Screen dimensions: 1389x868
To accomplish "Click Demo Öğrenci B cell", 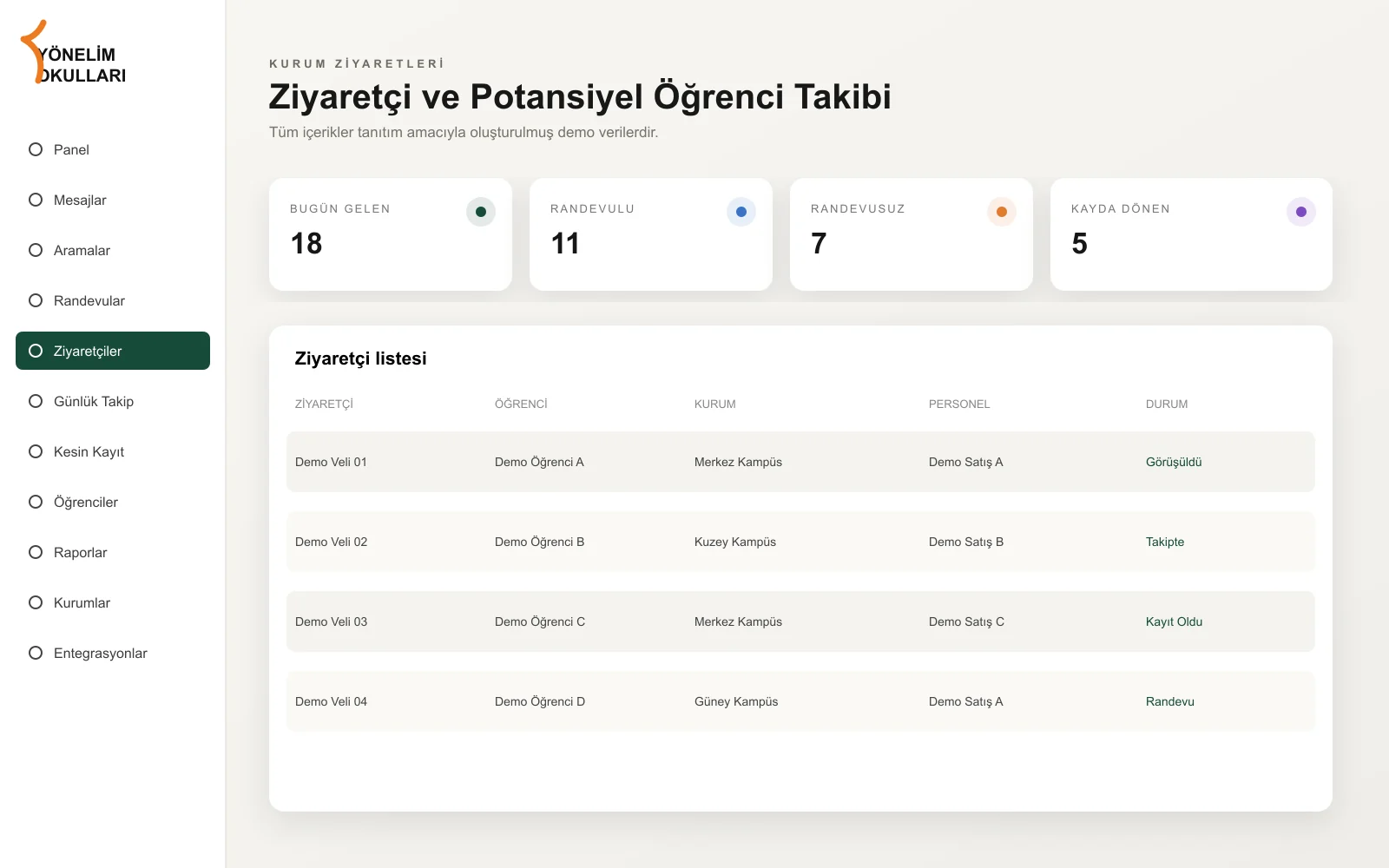I will coord(539,542).
